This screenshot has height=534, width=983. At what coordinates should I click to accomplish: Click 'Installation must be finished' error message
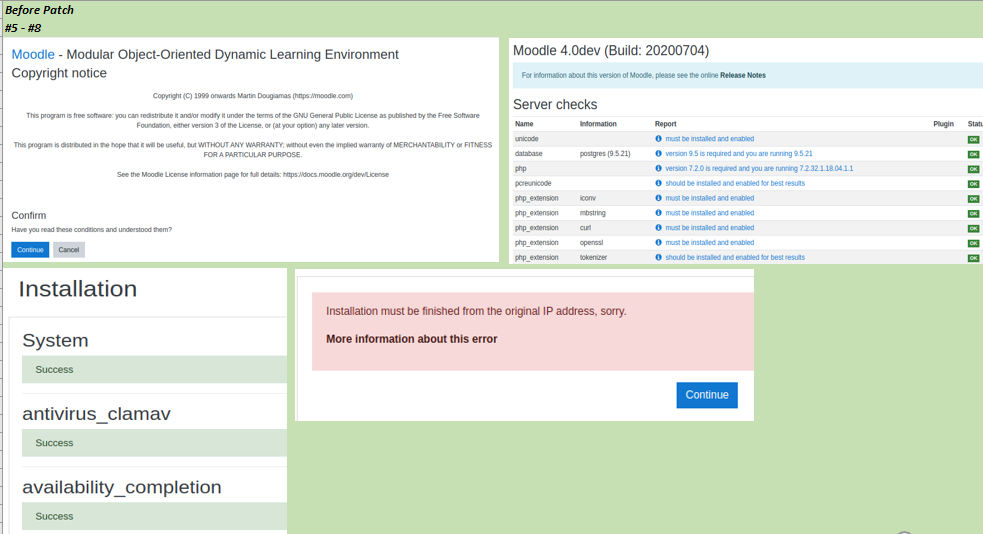coord(476,312)
